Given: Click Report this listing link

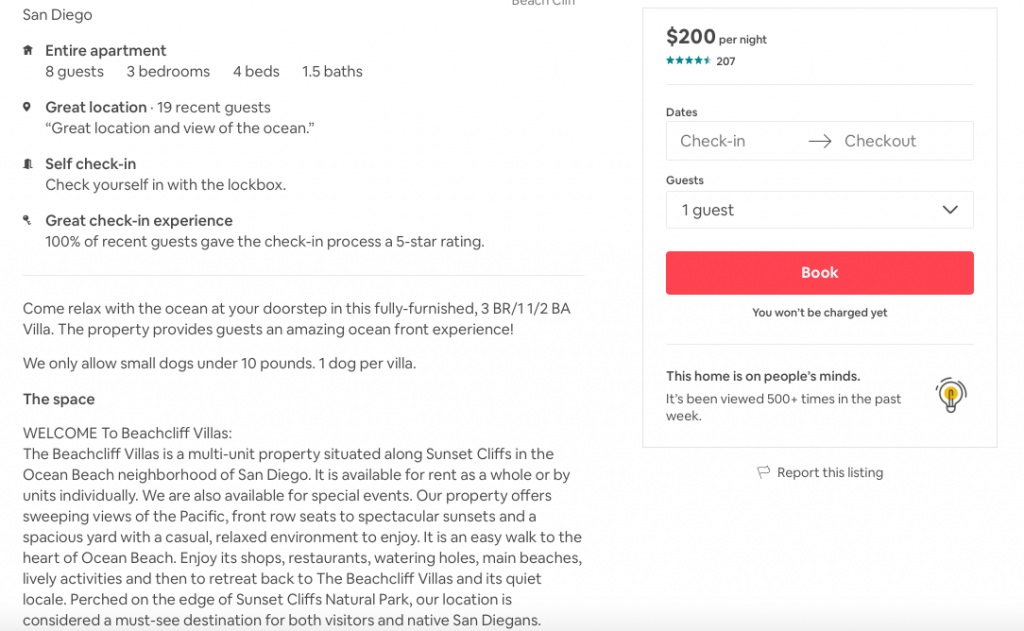Looking at the screenshot, I should [829, 472].
